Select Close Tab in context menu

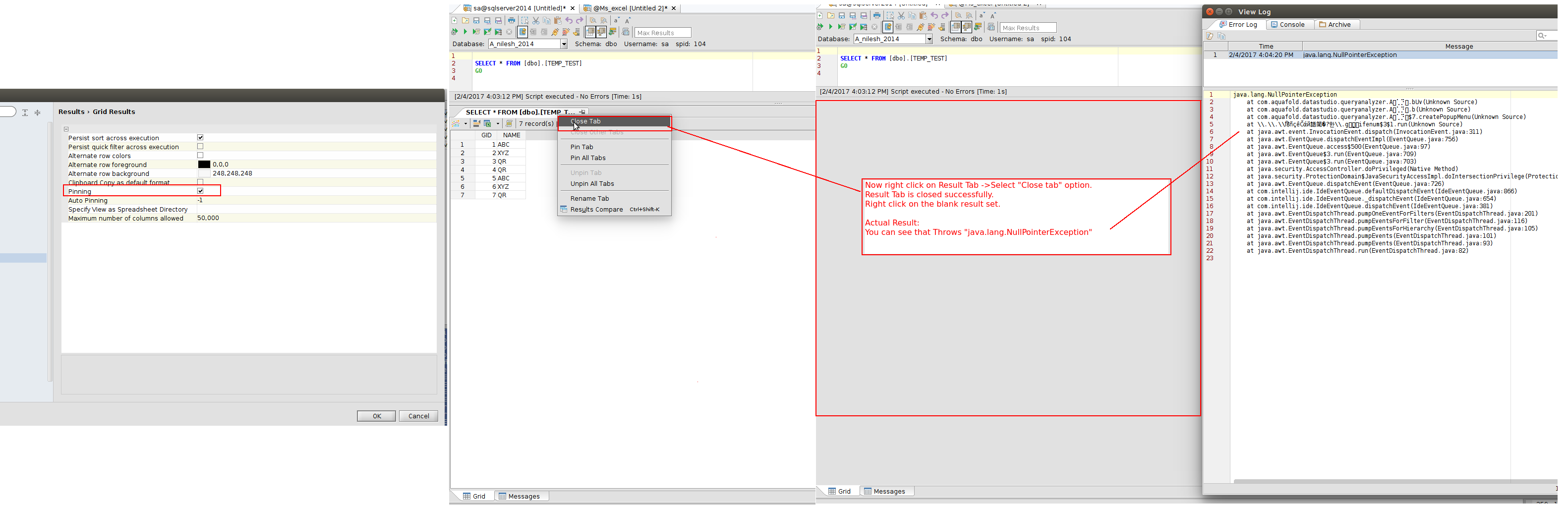[615, 121]
